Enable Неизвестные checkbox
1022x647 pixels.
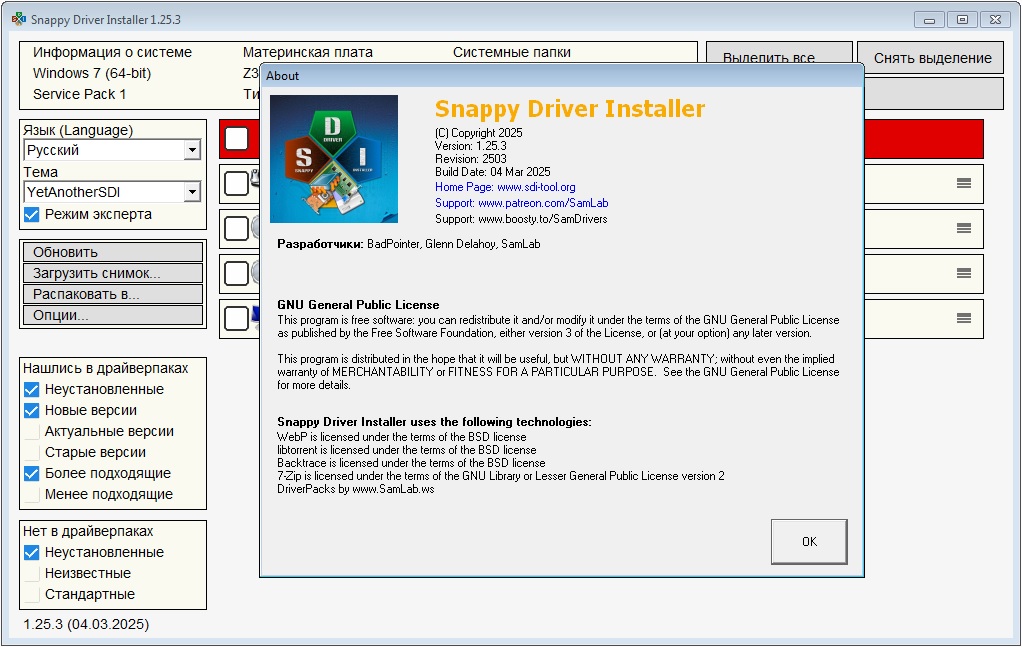(31, 573)
